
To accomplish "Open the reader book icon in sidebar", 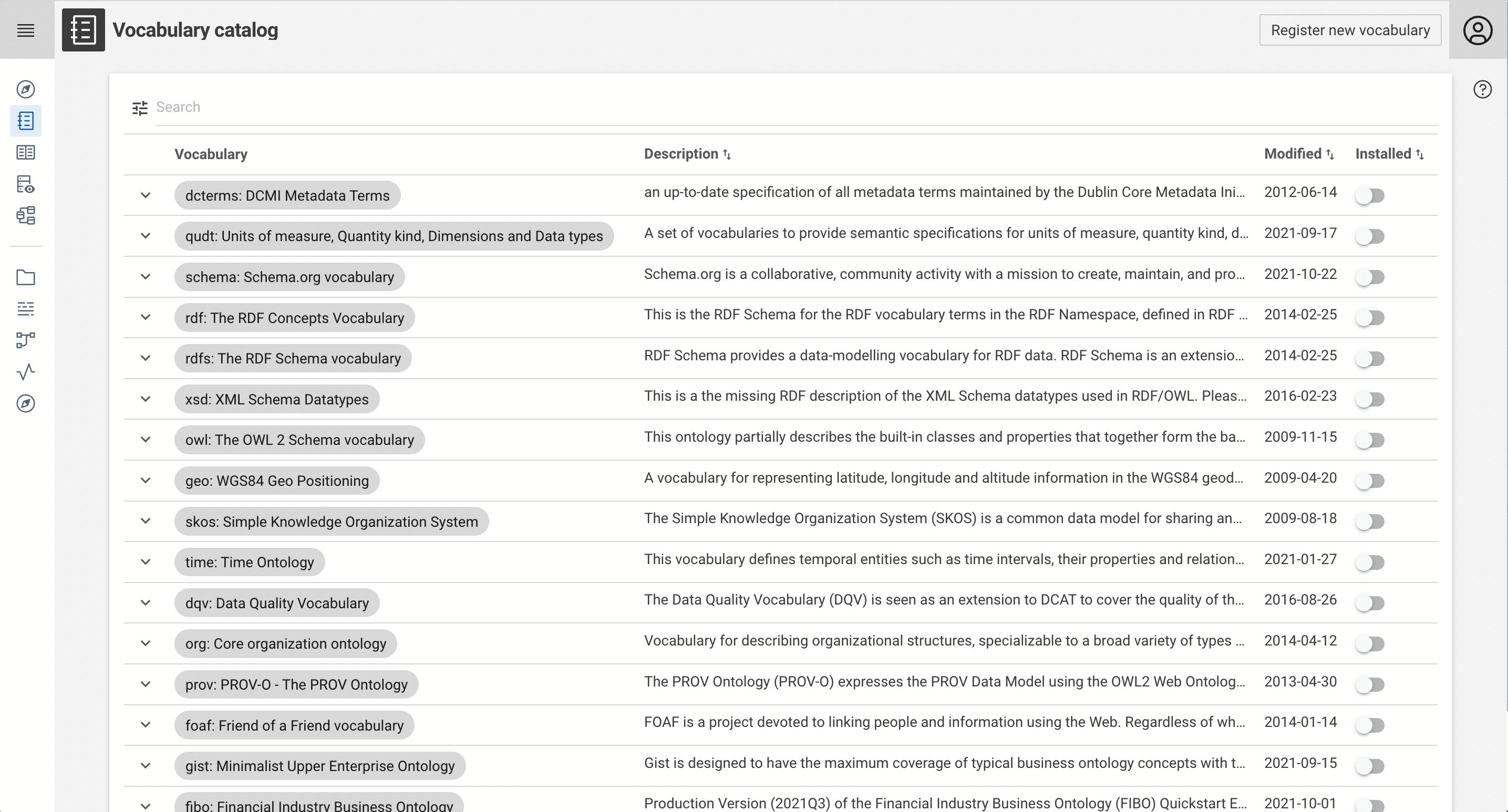I will (26, 152).
